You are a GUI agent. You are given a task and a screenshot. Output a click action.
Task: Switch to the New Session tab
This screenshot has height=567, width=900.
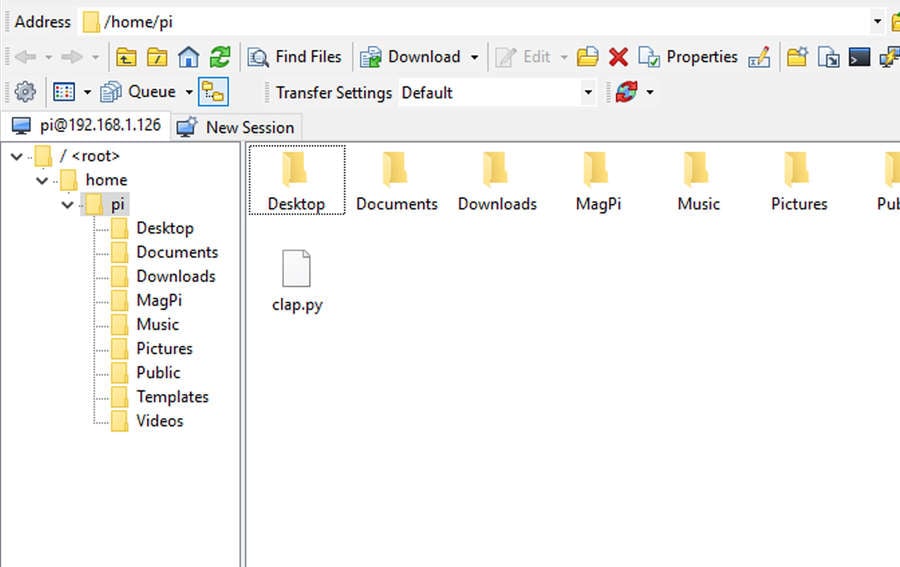236,127
